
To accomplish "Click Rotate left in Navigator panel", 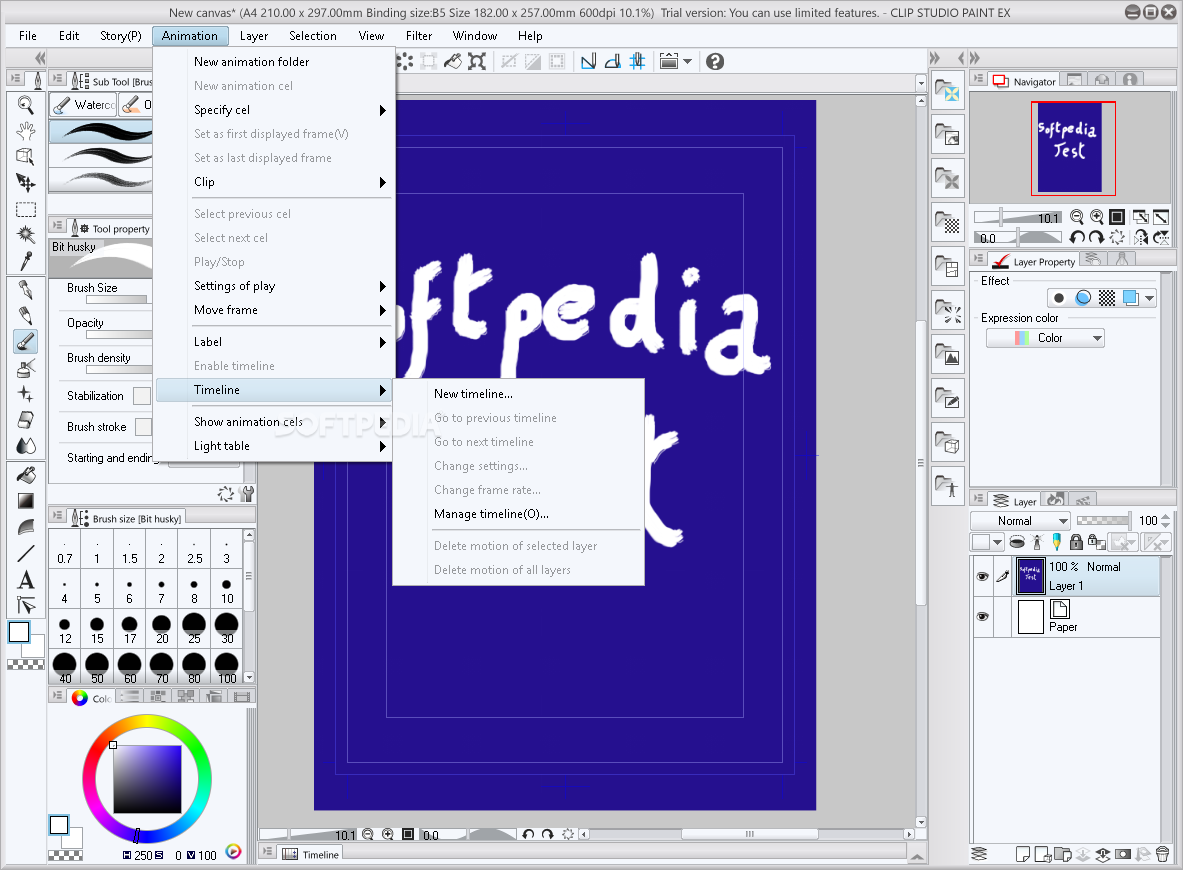I will pyautogui.click(x=1077, y=238).
